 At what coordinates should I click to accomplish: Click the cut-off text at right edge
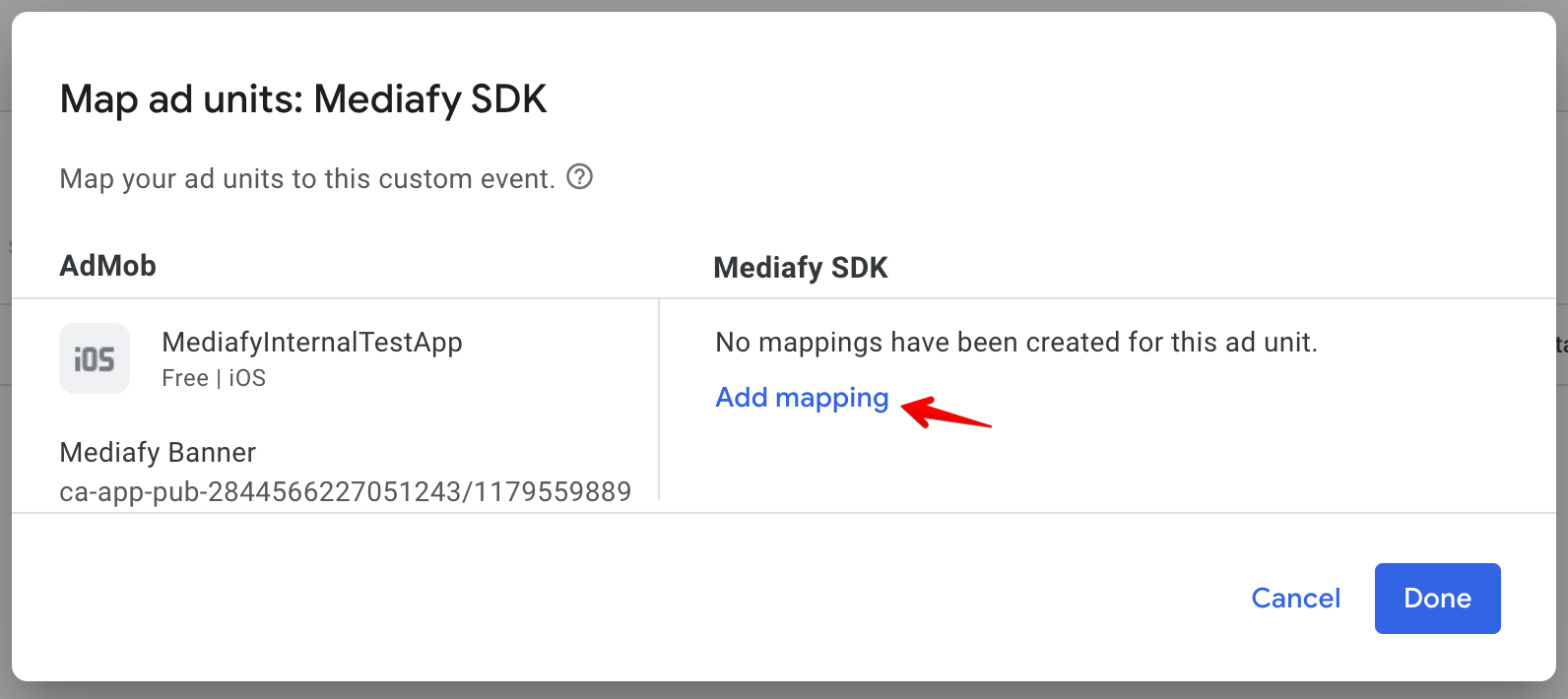click(x=1562, y=345)
